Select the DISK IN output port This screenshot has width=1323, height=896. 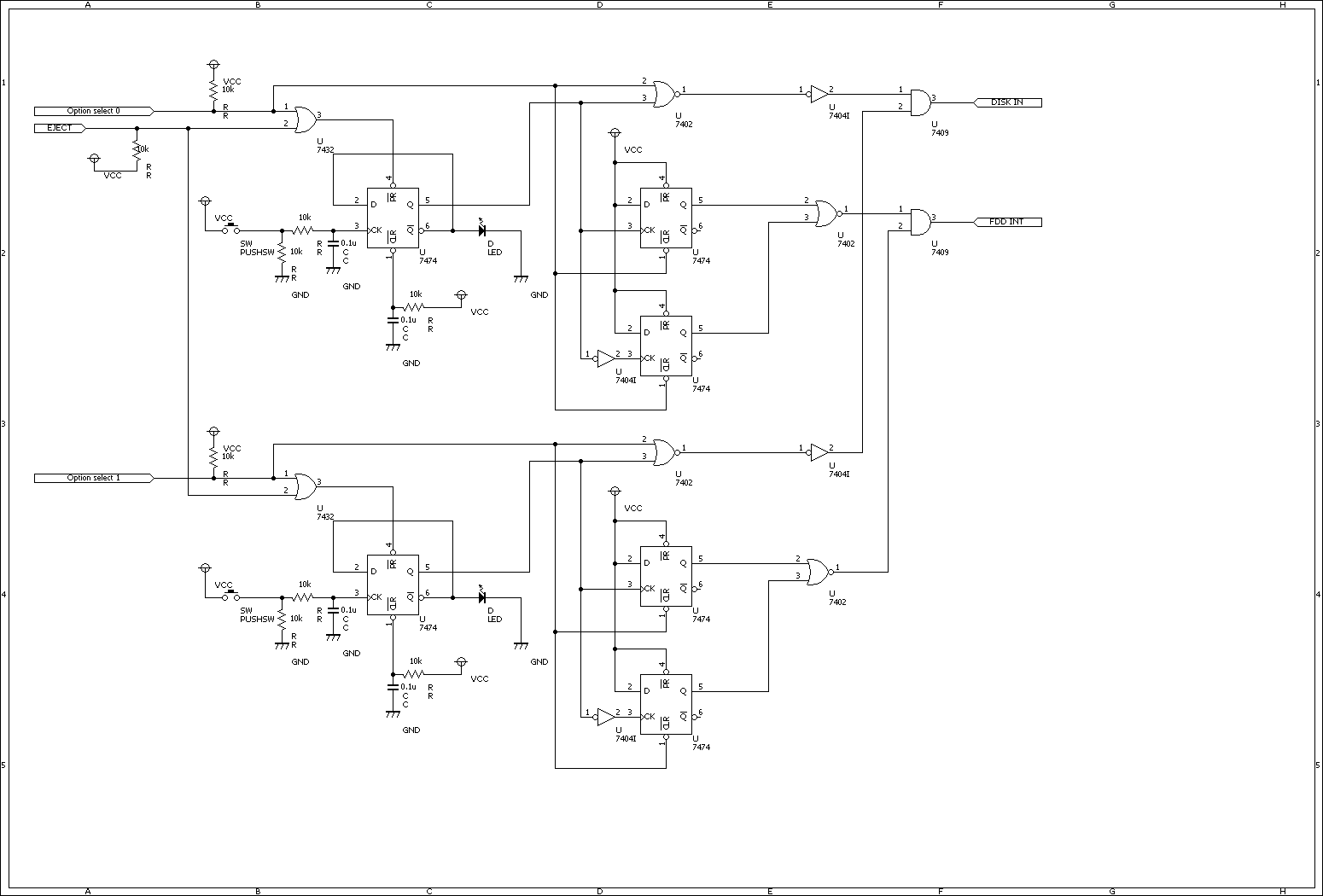[x=1007, y=102]
